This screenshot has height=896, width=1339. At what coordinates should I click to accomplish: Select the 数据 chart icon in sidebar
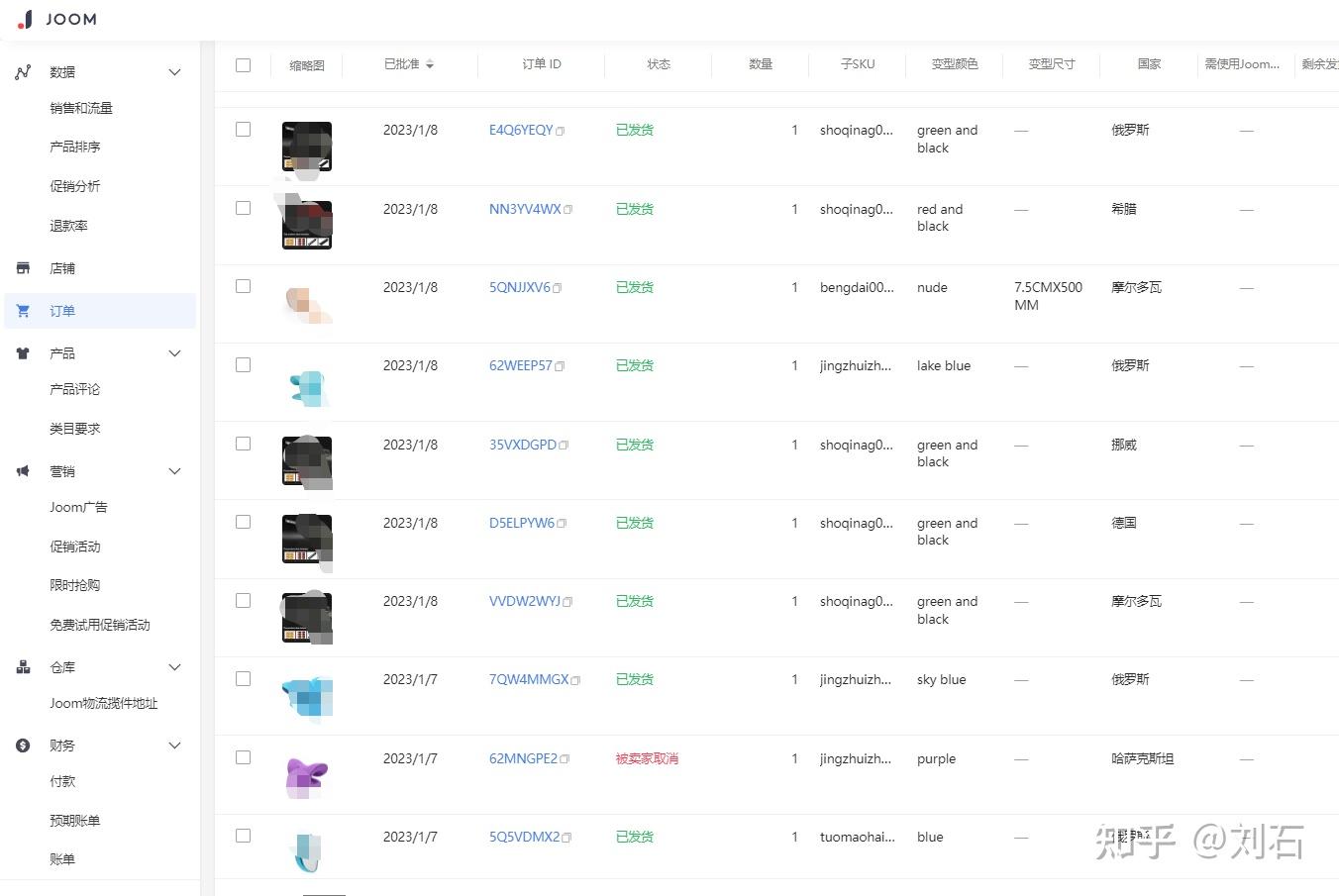tap(22, 71)
